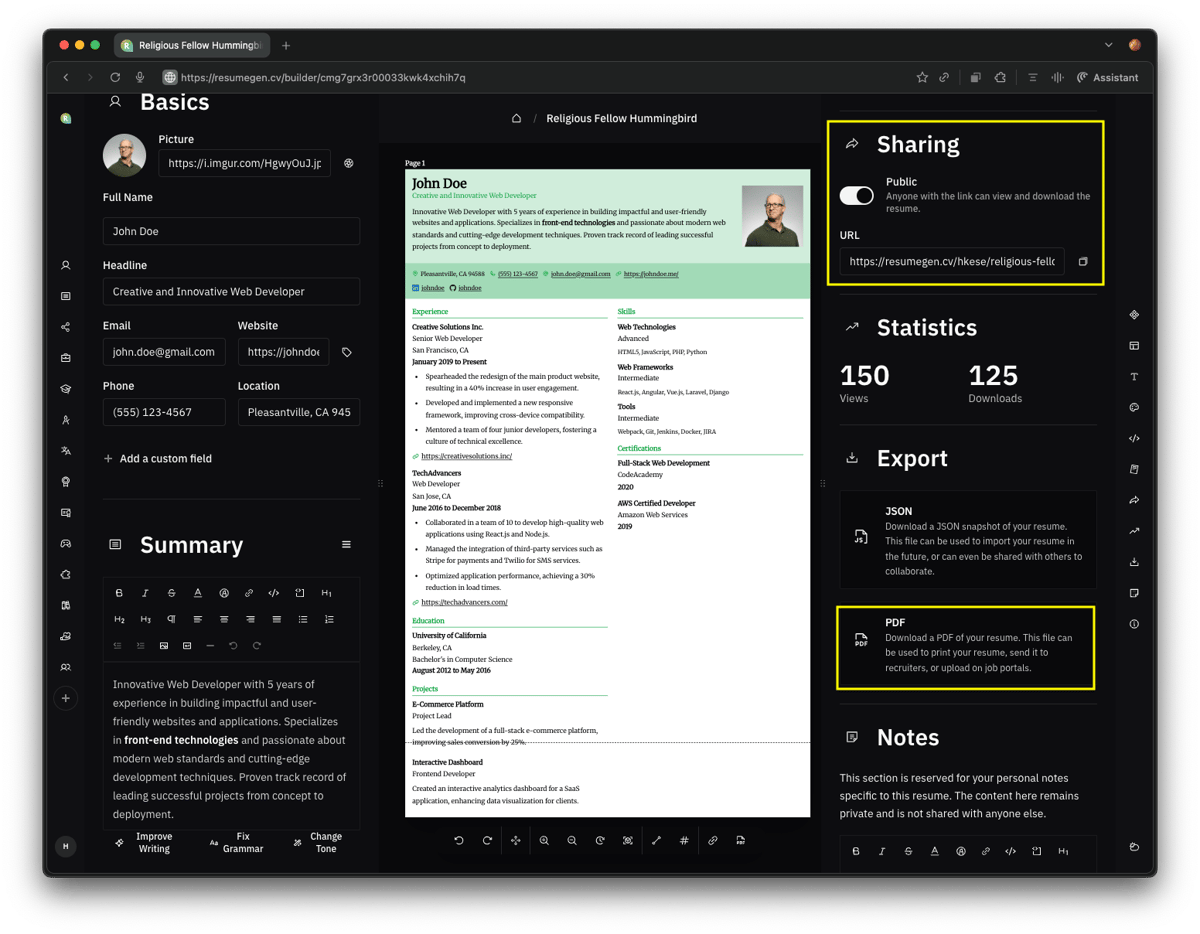Viewport: 1200px width, 934px height.
Task: Download PDF via bottom toolbar icon
Action: click(x=740, y=841)
